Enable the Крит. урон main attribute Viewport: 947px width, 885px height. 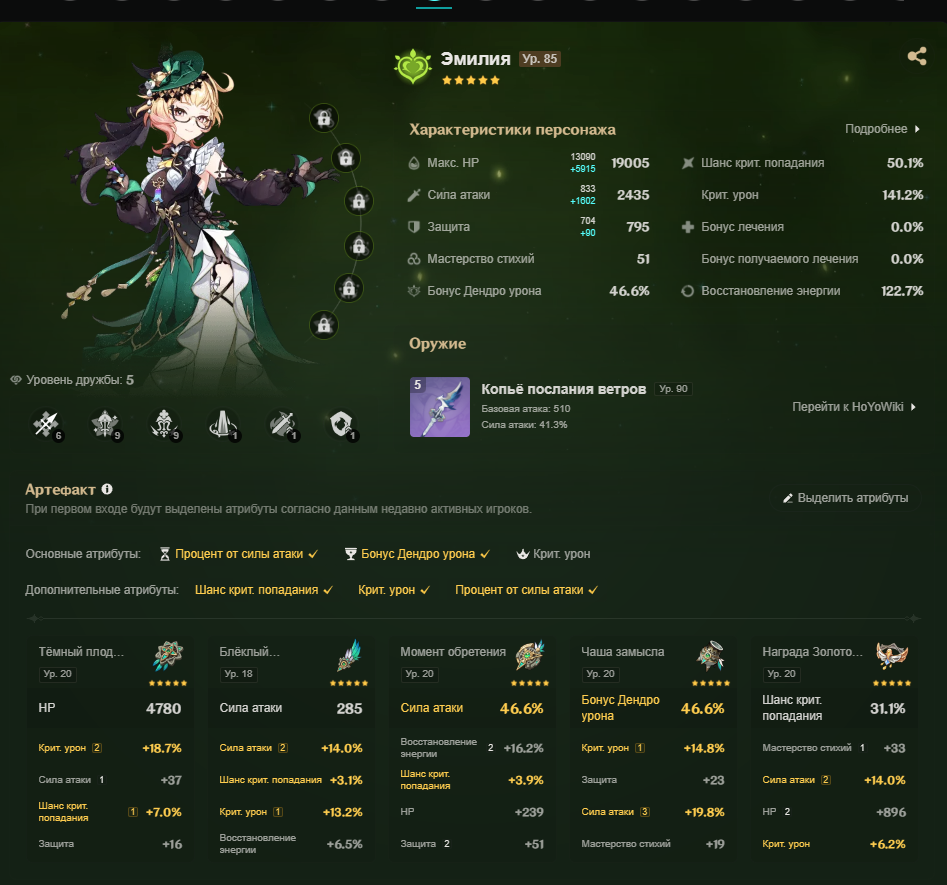[554, 554]
